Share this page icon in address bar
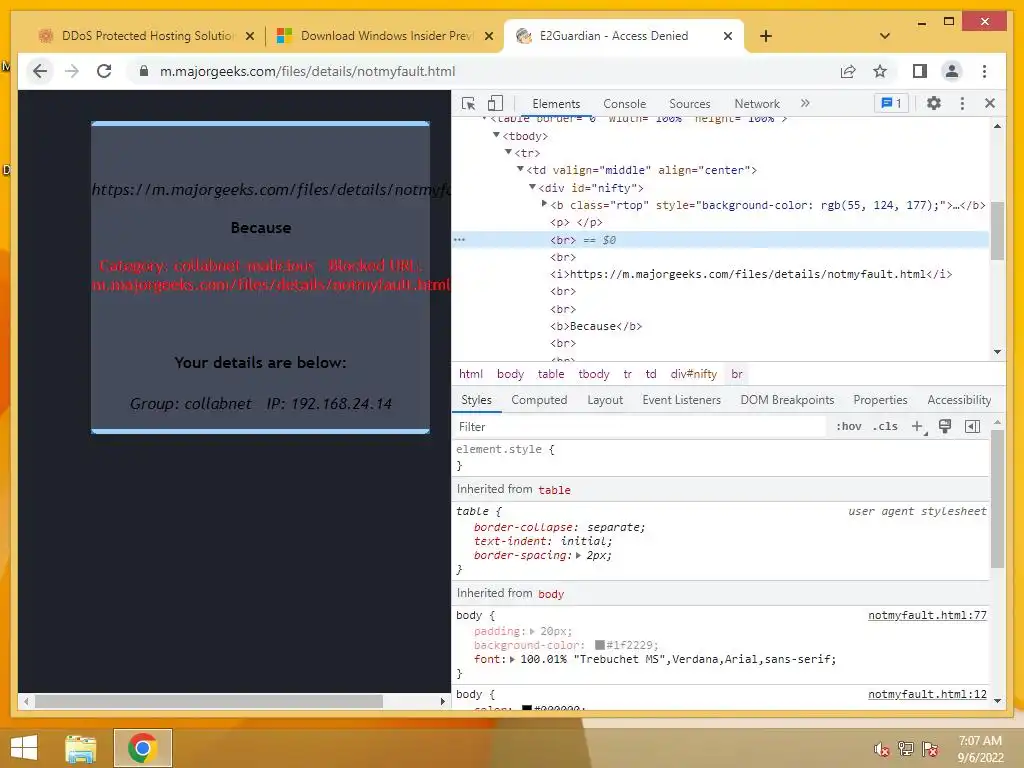Screen dimensions: 1024x768 (848, 71)
